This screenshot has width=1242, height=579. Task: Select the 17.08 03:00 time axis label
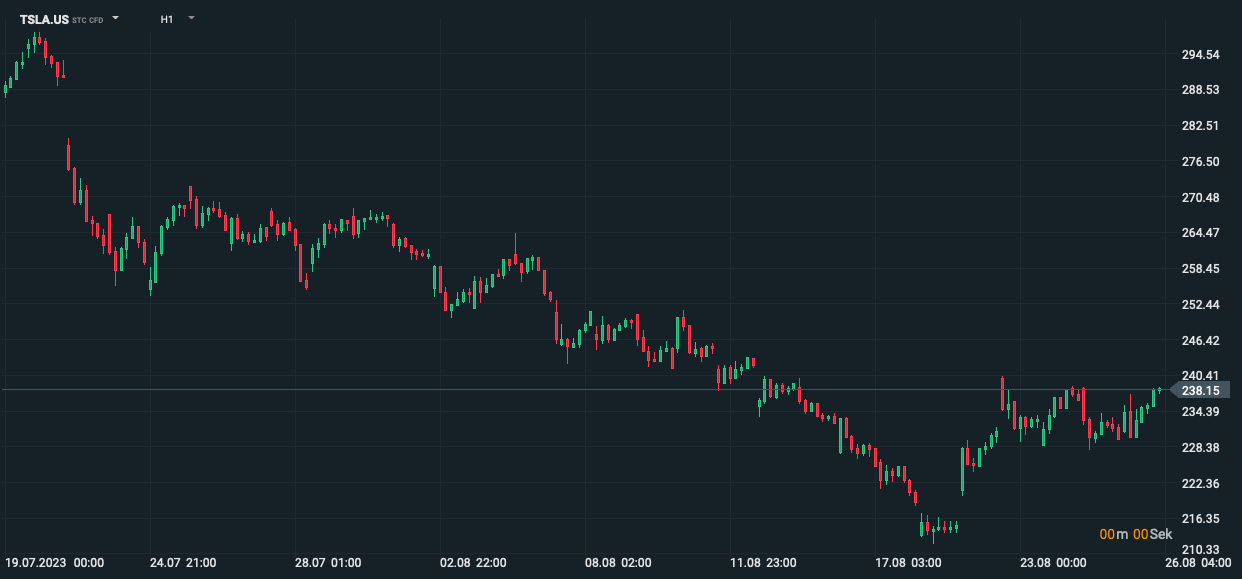coord(909,563)
